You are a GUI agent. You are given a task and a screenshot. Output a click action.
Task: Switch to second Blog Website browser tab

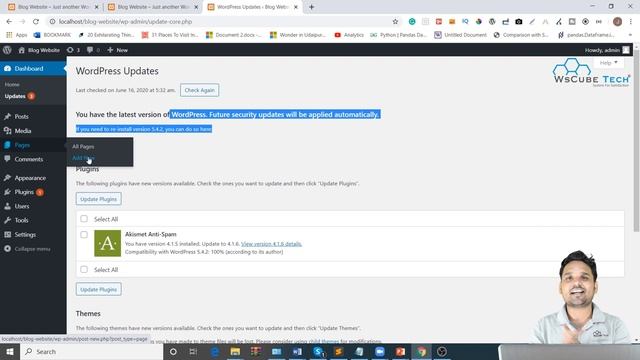coord(153,7)
